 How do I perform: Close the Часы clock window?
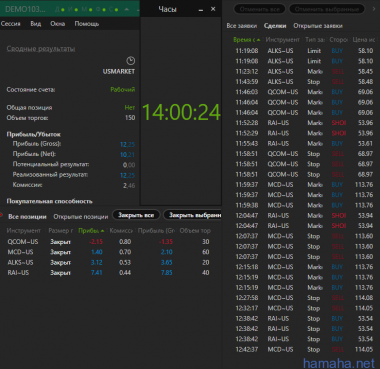(213, 9)
